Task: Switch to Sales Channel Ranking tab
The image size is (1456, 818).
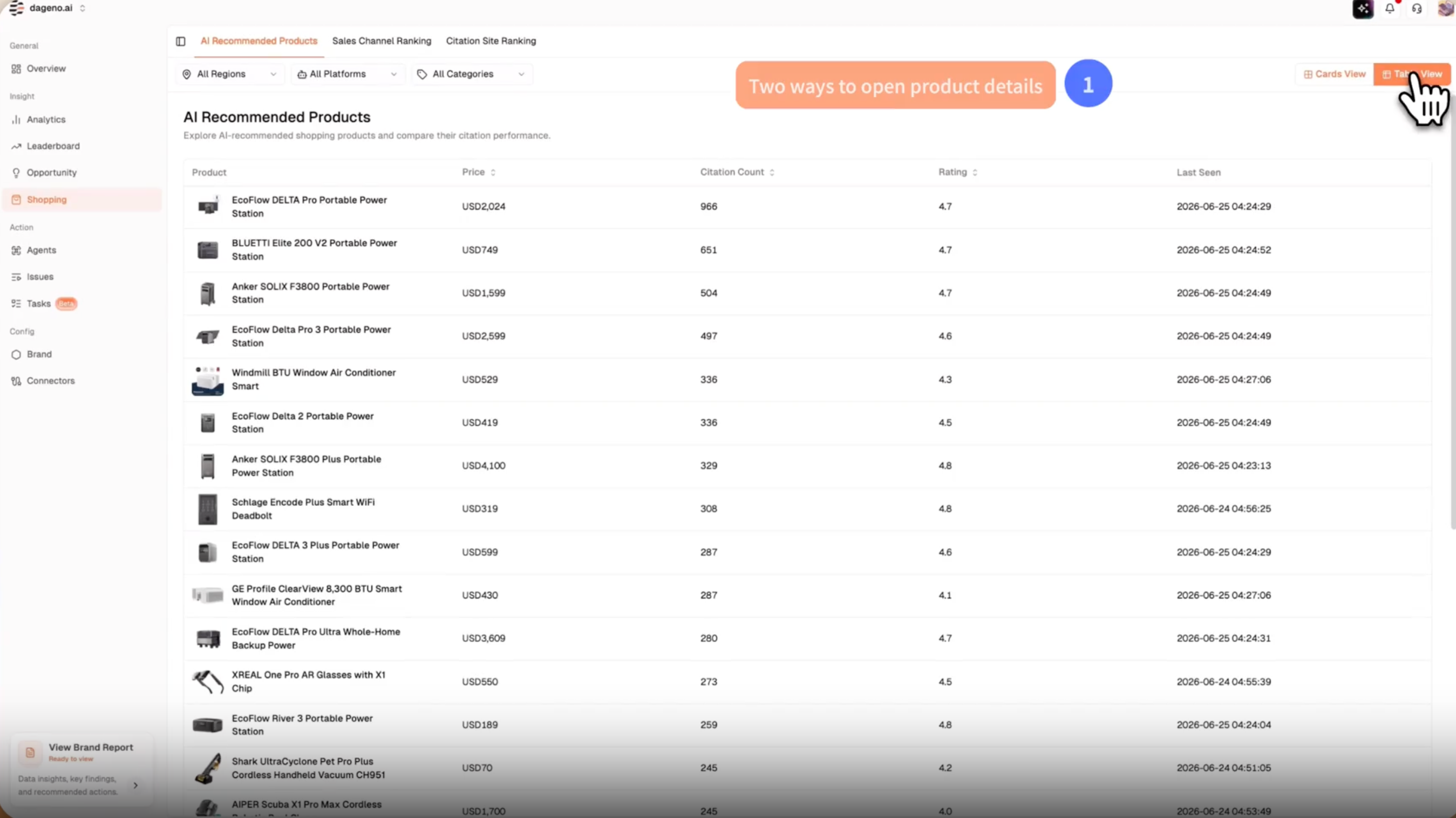Action: click(x=381, y=41)
